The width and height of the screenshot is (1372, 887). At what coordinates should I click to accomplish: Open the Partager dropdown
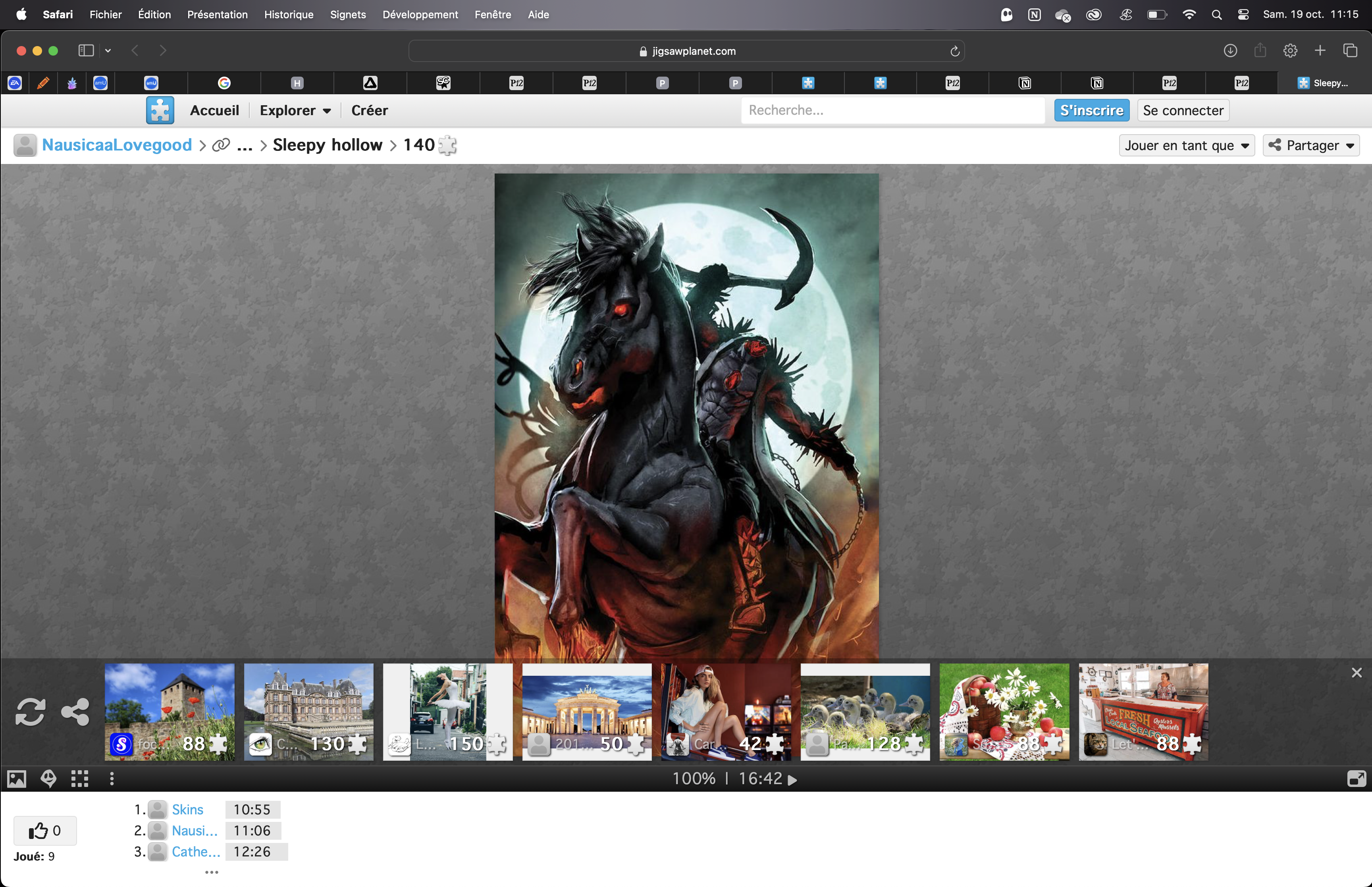(x=1311, y=145)
